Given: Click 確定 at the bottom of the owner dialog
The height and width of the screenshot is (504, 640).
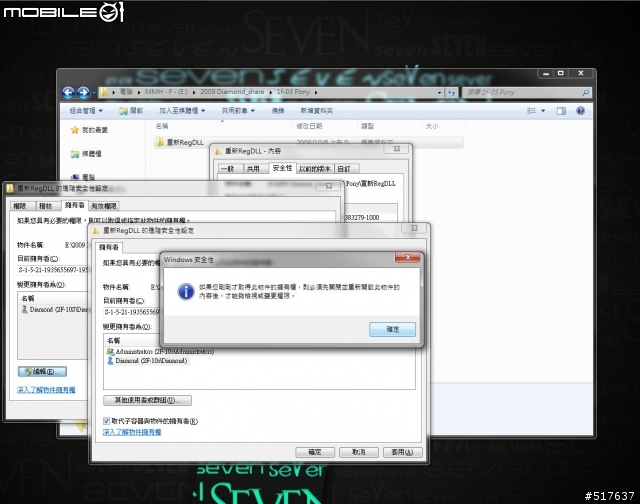Looking at the screenshot, I should (x=315, y=452).
